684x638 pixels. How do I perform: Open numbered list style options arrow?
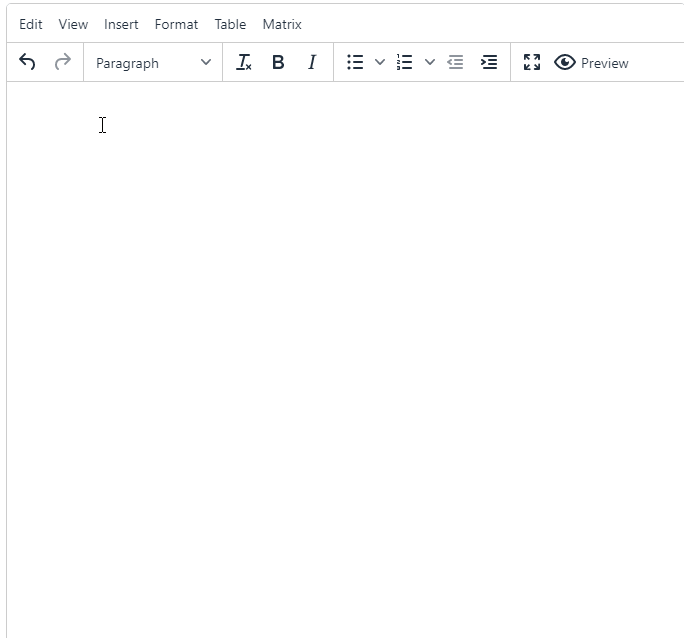pos(430,62)
